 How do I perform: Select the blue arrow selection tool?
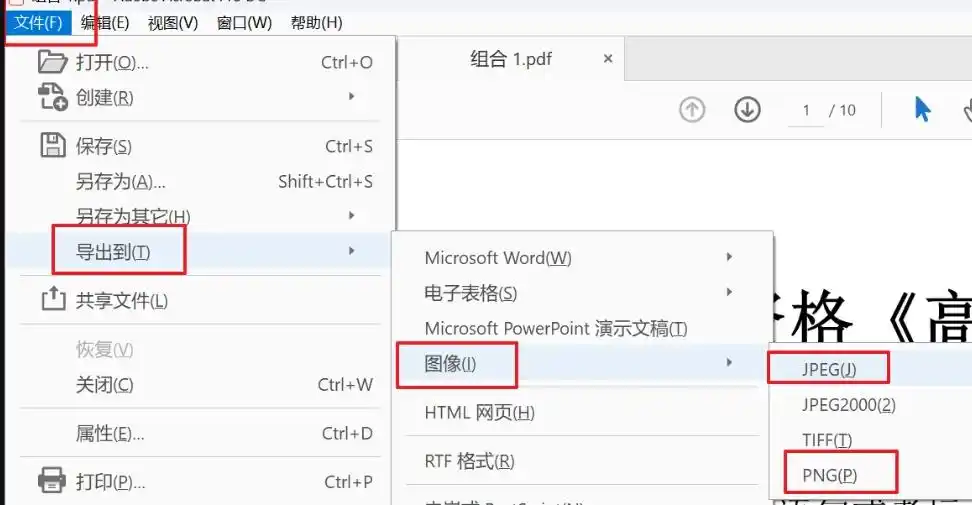[922, 110]
